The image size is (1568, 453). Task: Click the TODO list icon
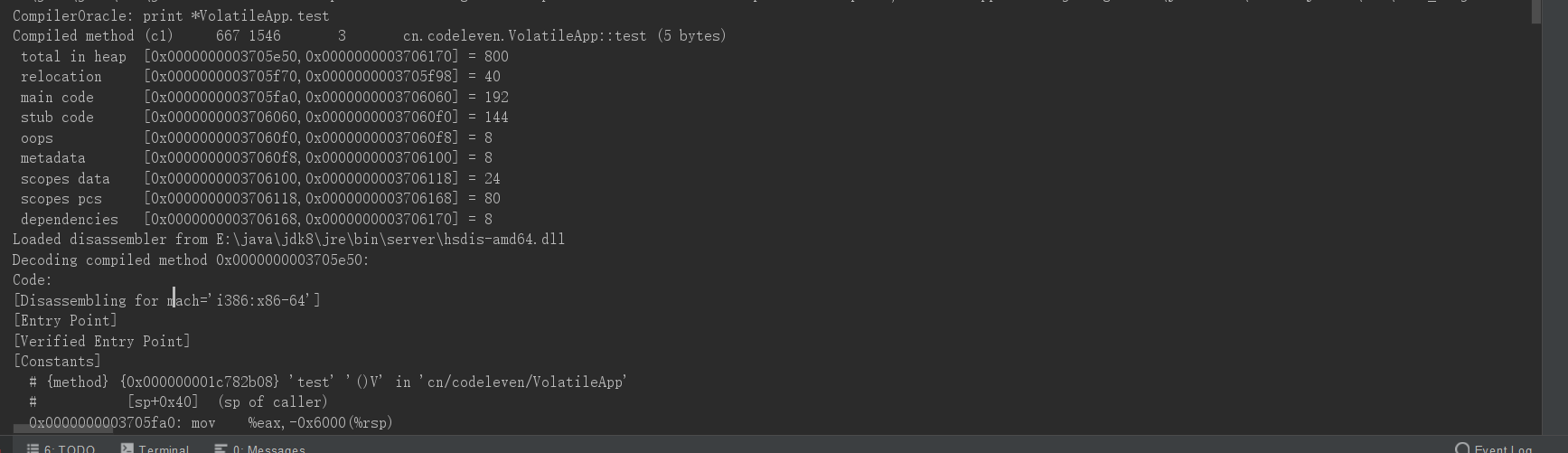click(x=33, y=448)
